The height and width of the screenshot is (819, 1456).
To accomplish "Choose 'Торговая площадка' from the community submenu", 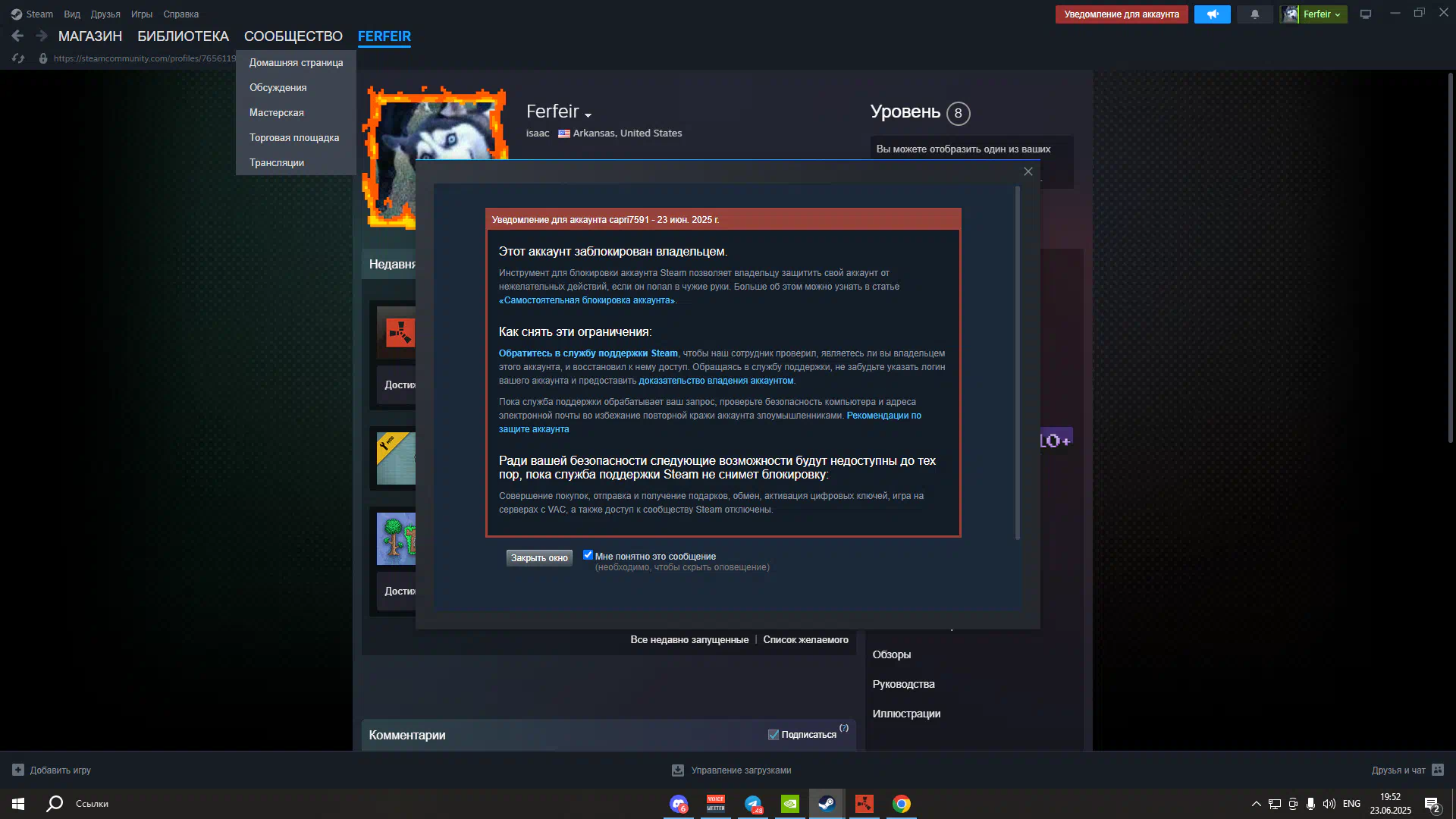I will click(x=296, y=138).
